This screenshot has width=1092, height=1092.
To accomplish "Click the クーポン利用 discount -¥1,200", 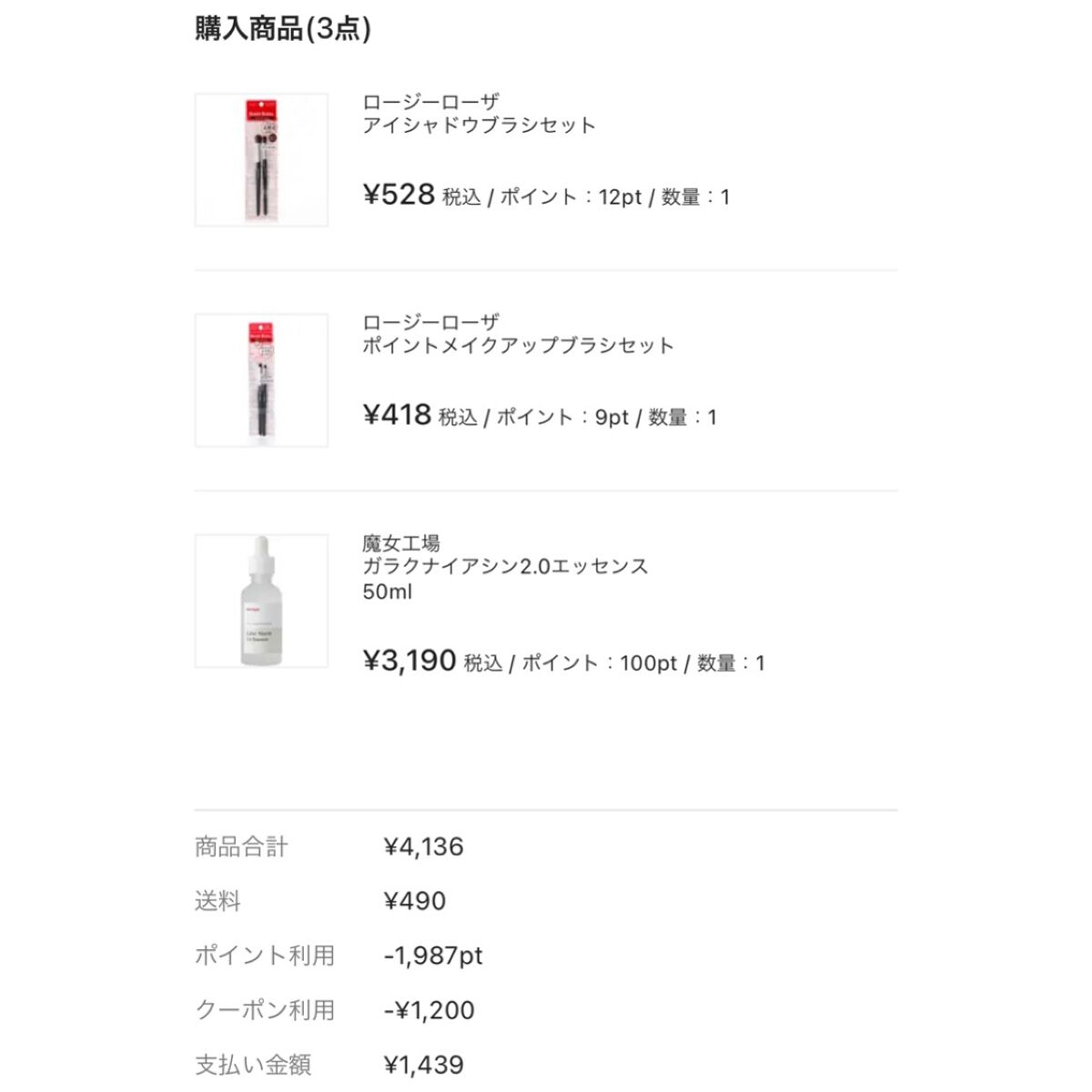I will click(429, 1010).
